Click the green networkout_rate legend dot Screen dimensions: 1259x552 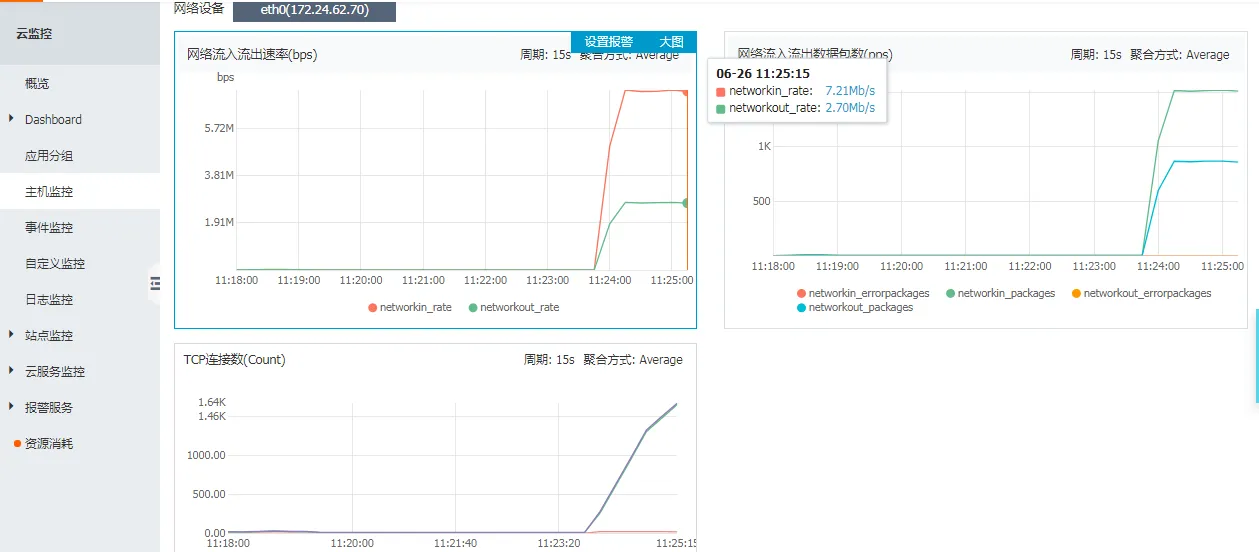click(x=473, y=307)
